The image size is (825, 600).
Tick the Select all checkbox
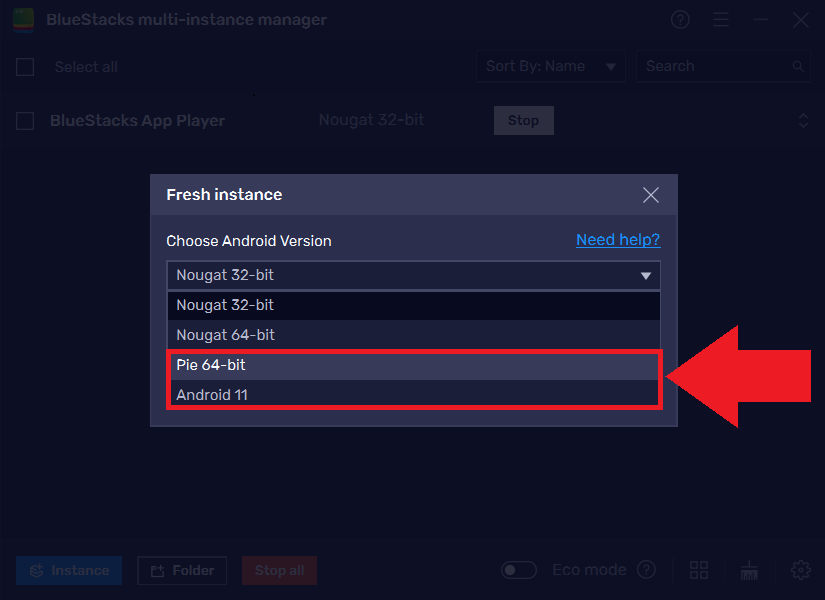click(x=25, y=67)
